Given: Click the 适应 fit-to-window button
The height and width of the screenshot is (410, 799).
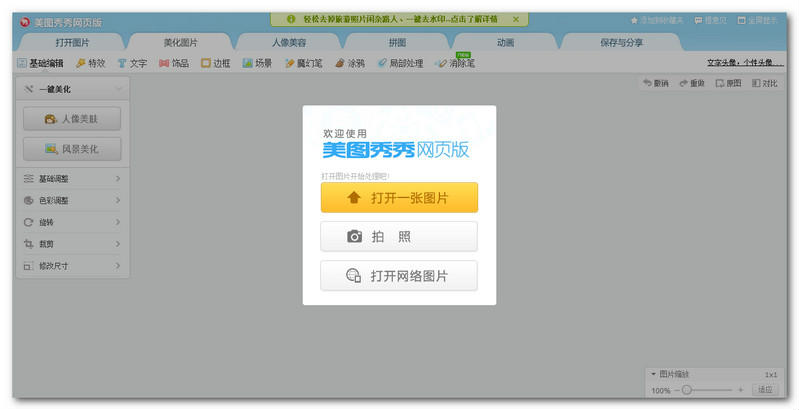Looking at the screenshot, I should 765,390.
